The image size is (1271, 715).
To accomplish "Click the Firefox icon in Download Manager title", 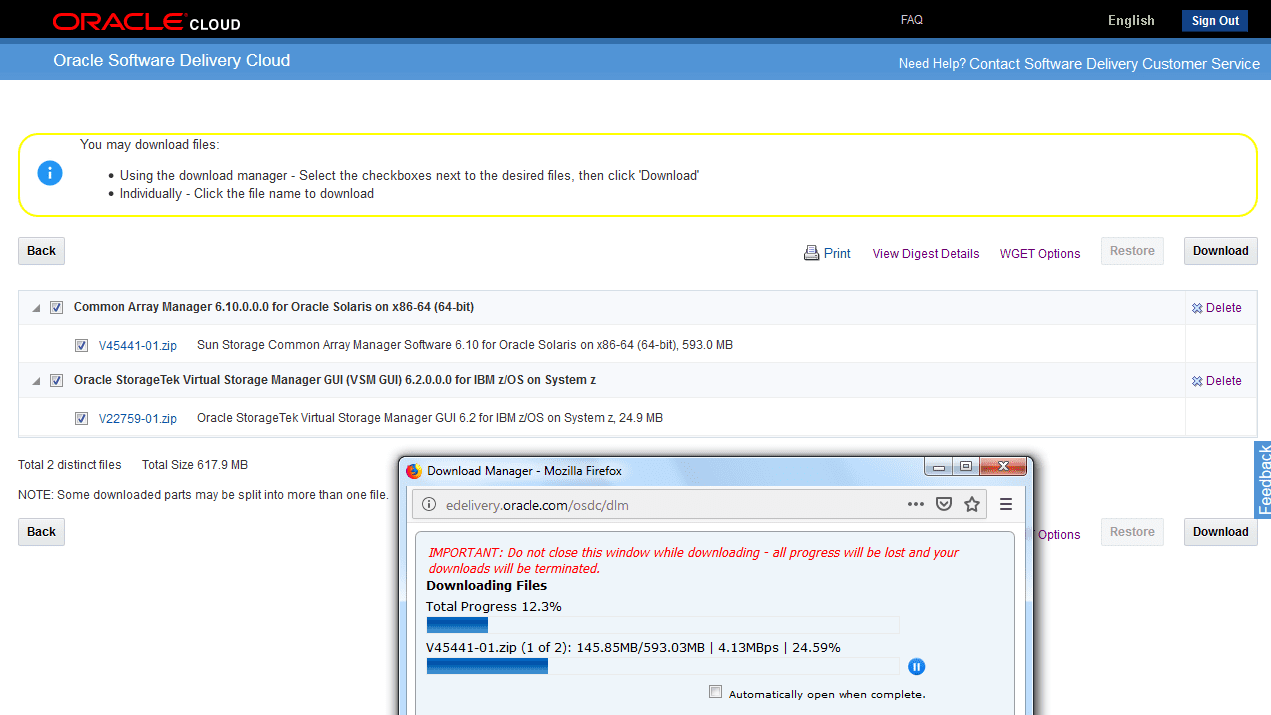I will pyautogui.click(x=414, y=470).
